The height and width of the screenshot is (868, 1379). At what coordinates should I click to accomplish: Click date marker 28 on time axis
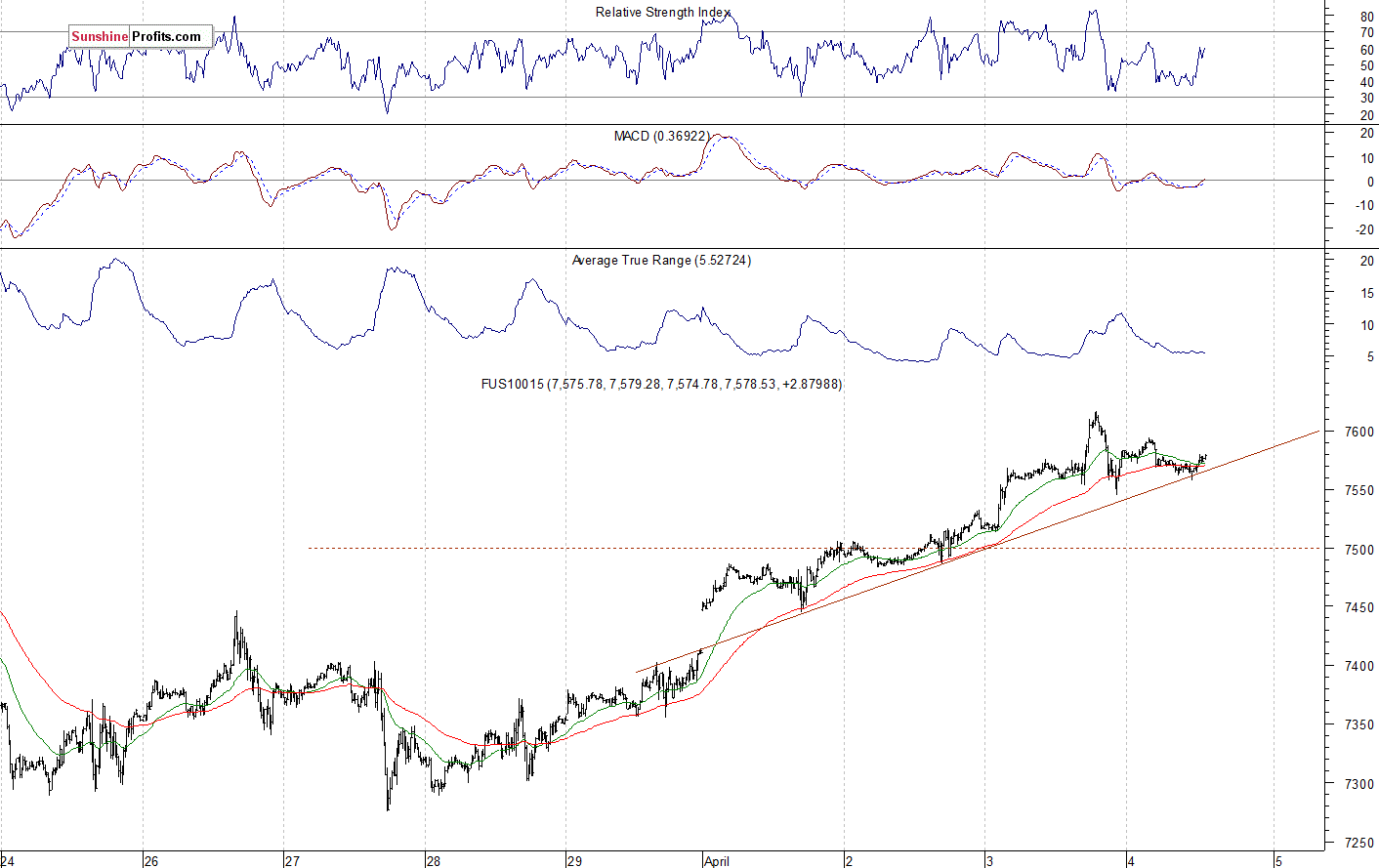tap(433, 861)
